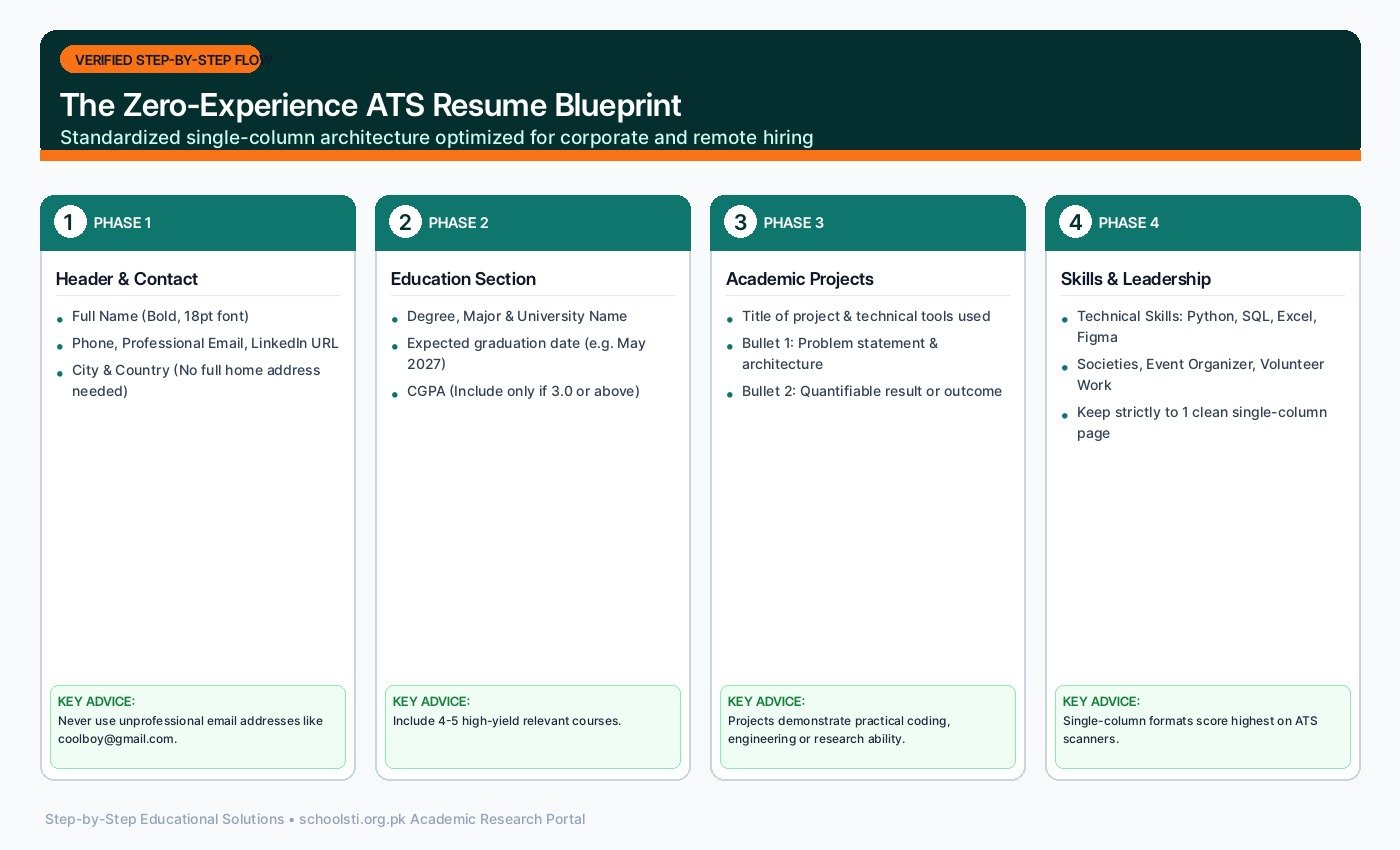The image size is (1400, 850).
Task: Click 'Full Name (Bold, 18pt font)' bullet
Action: pyautogui.click(x=160, y=316)
